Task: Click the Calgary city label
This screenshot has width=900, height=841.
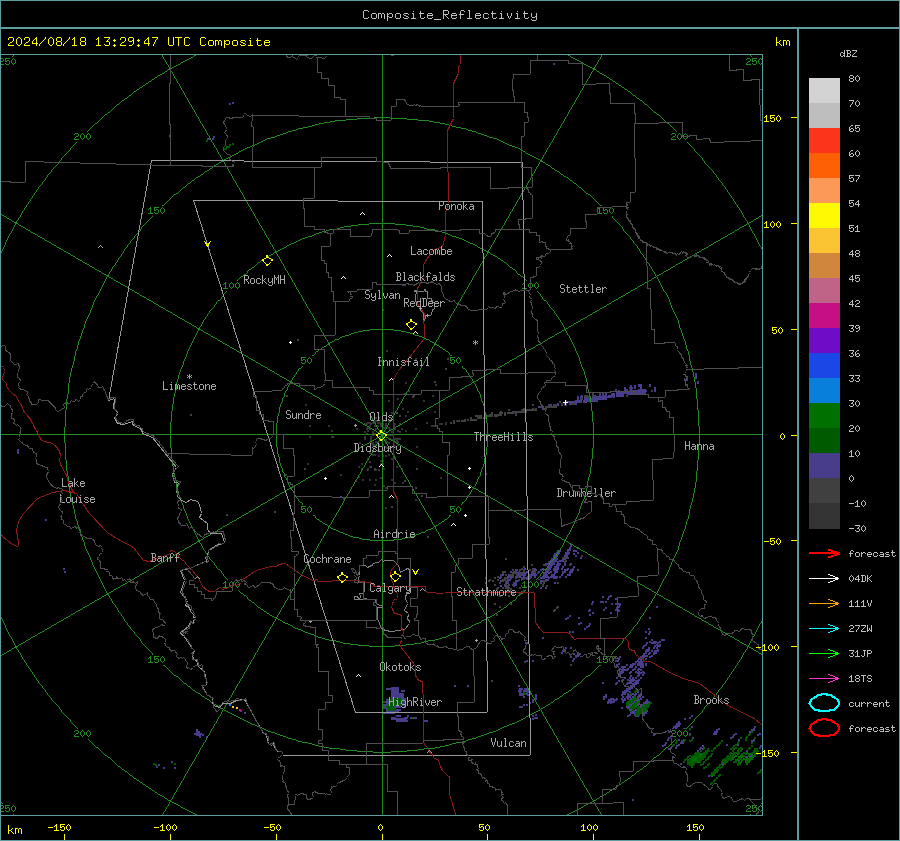Action: [x=390, y=588]
